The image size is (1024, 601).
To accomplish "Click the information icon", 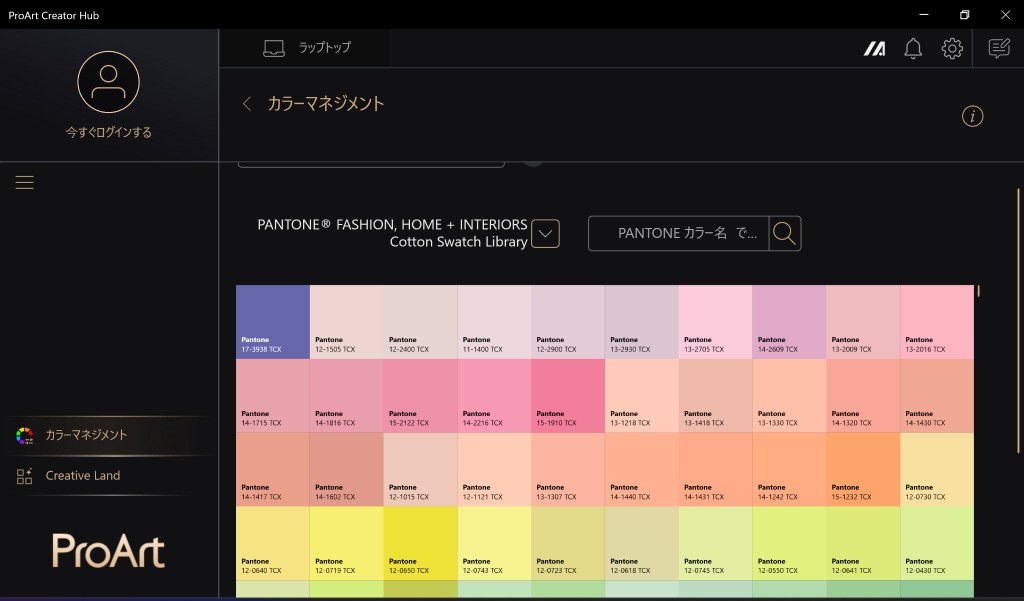I will 972,116.
